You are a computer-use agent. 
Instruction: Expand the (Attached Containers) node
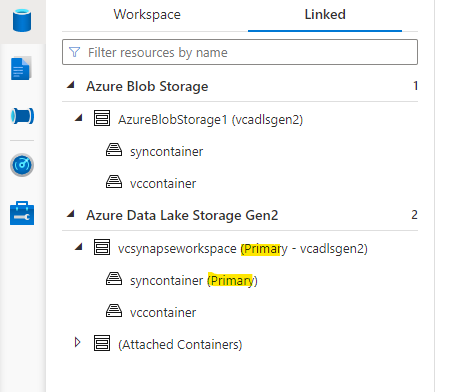pyautogui.click(x=78, y=342)
